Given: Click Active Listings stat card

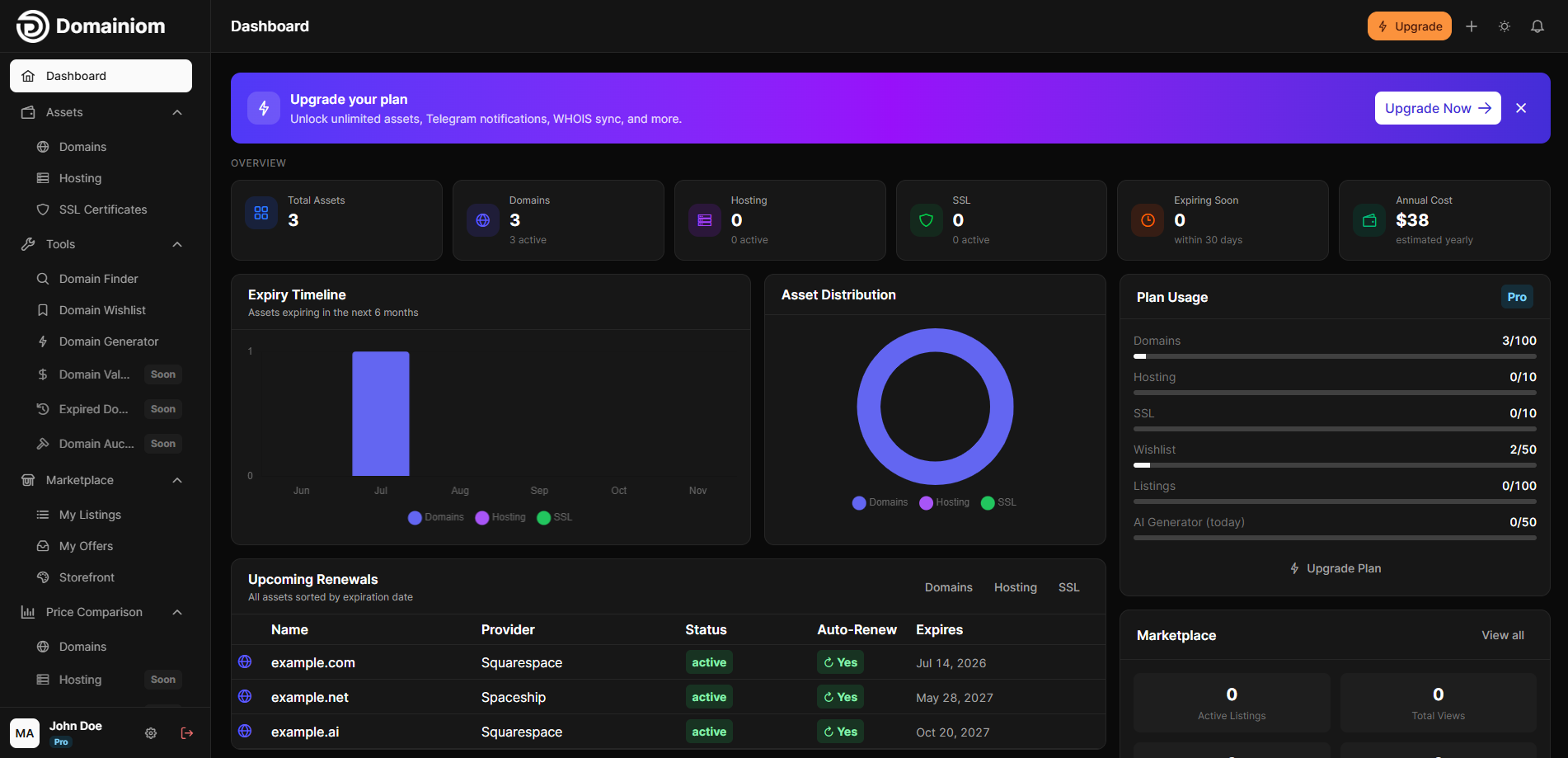Looking at the screenshot, I should pos(1232,703).
